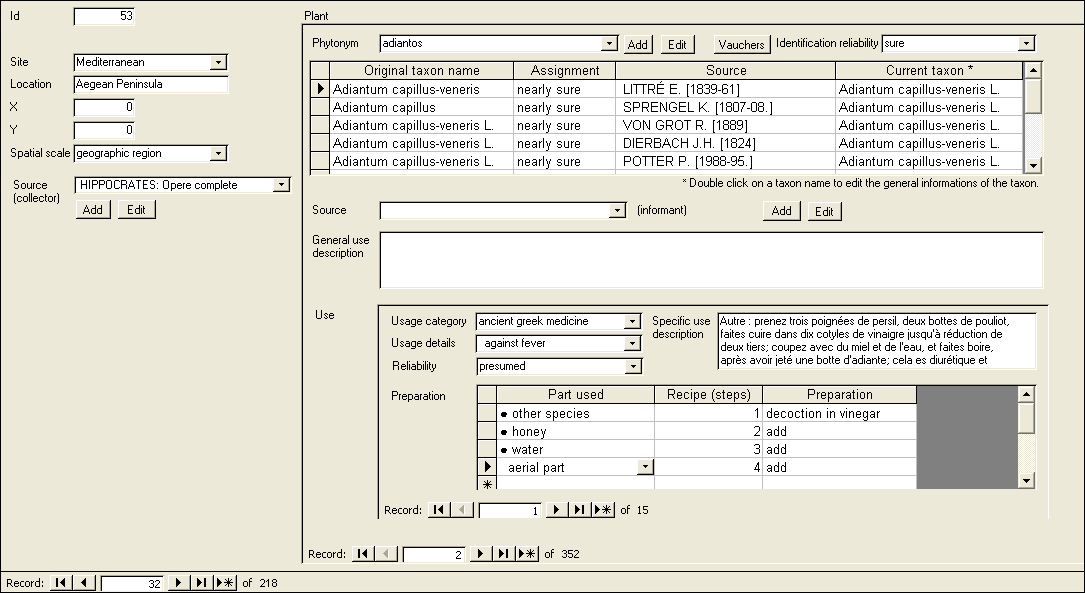Open the Site dropdown showing Mediterranean
Viewport: 1085px width, 593px height.
tap(218, 62)
